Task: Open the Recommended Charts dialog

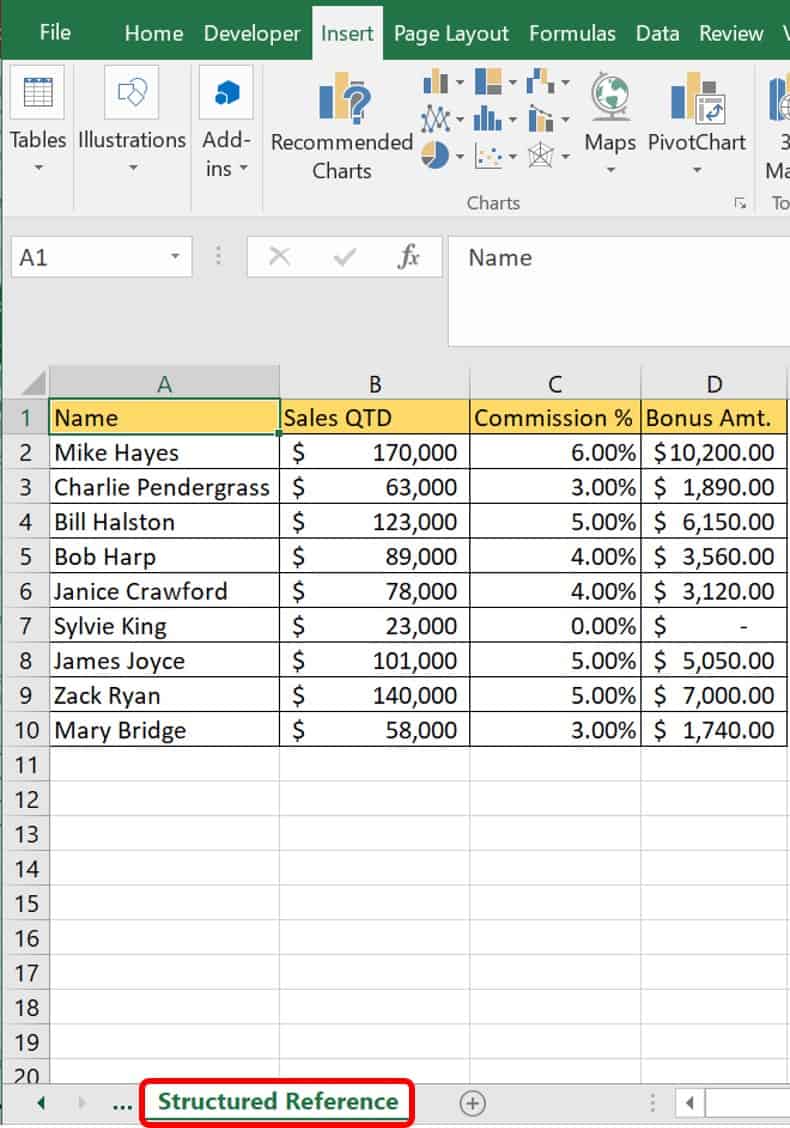Action: pos(341,129)
